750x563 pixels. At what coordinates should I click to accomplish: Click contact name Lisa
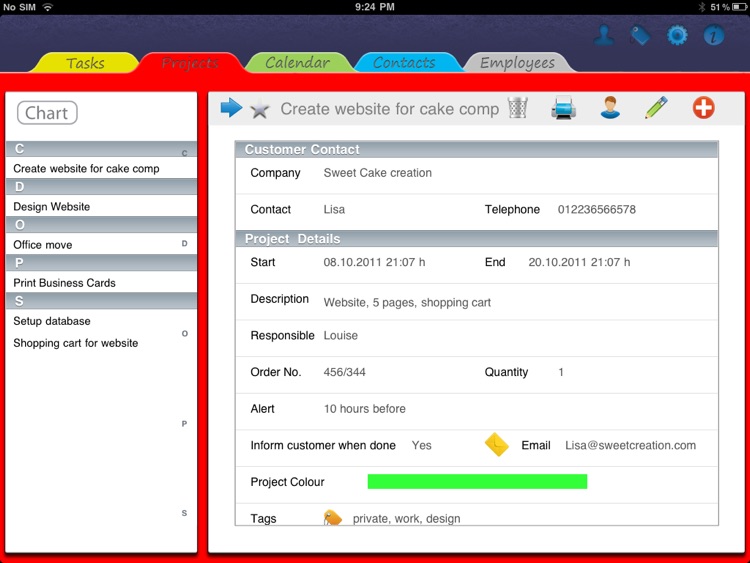pos(334,210)
